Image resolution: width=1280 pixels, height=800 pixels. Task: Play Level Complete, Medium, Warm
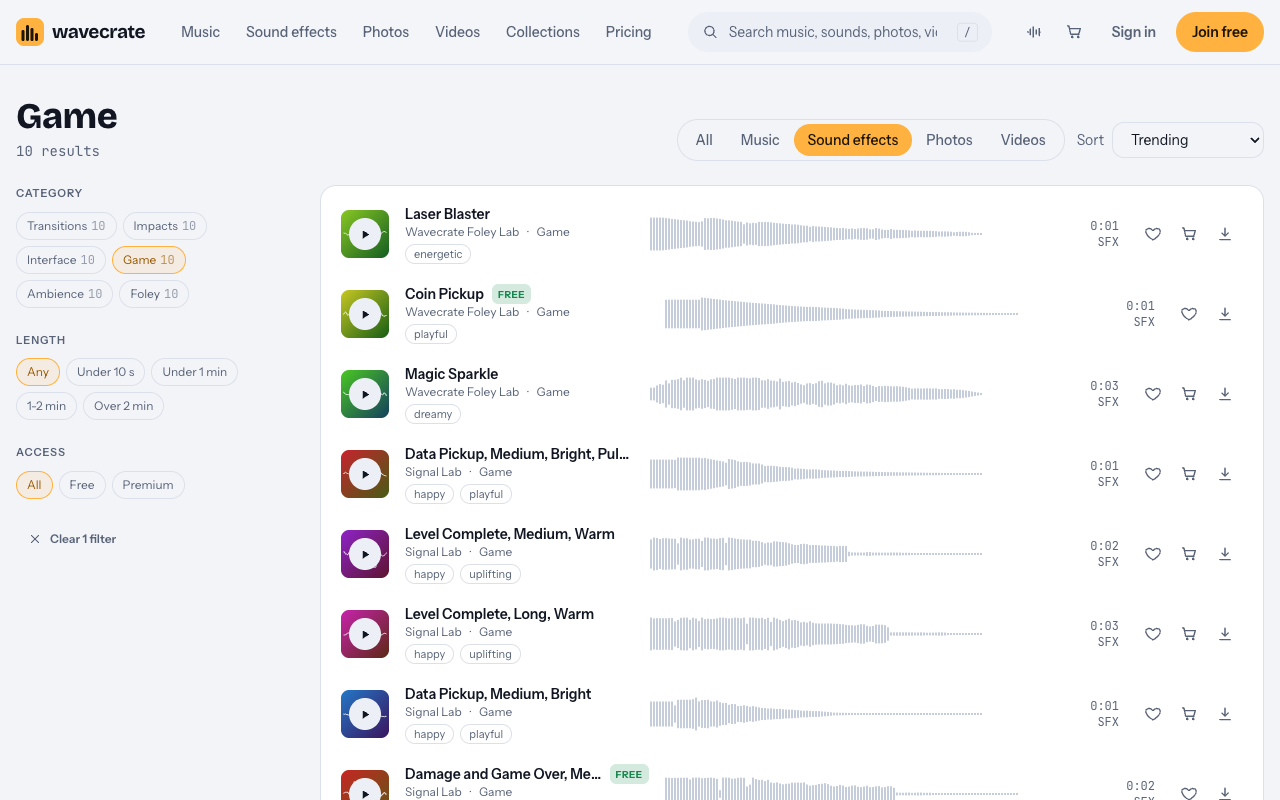pyautogui.click(x=365, y=554)
